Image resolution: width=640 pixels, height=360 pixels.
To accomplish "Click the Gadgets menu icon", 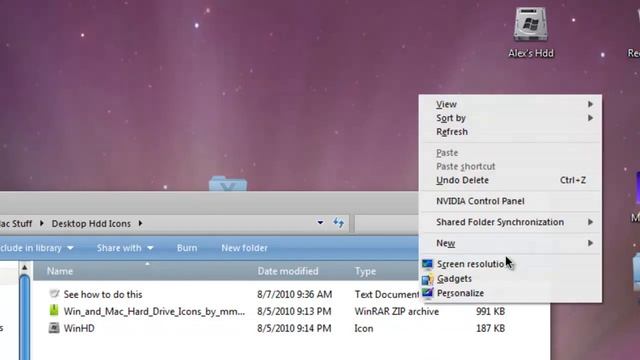I will click(x=427, y=279).
